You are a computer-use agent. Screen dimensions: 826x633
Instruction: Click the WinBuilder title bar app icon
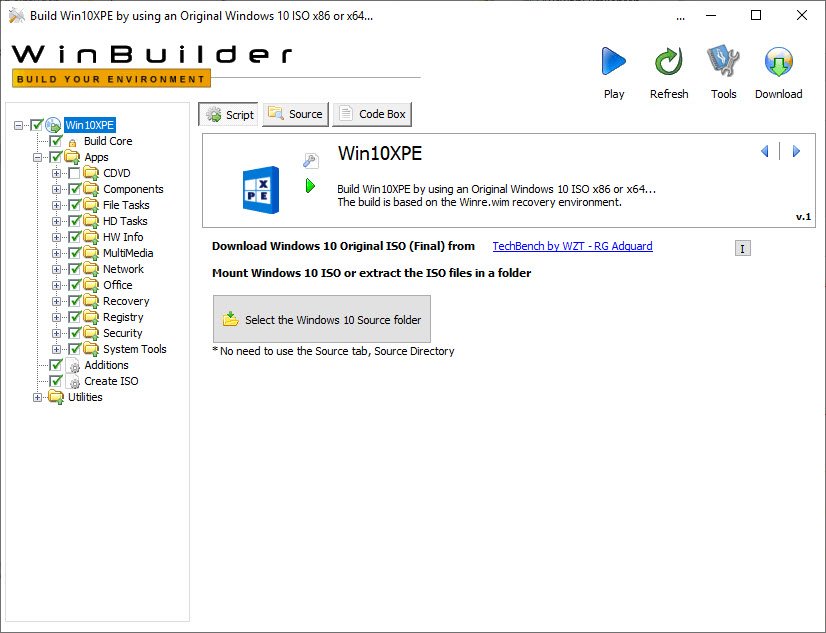[x=16, y=16]
